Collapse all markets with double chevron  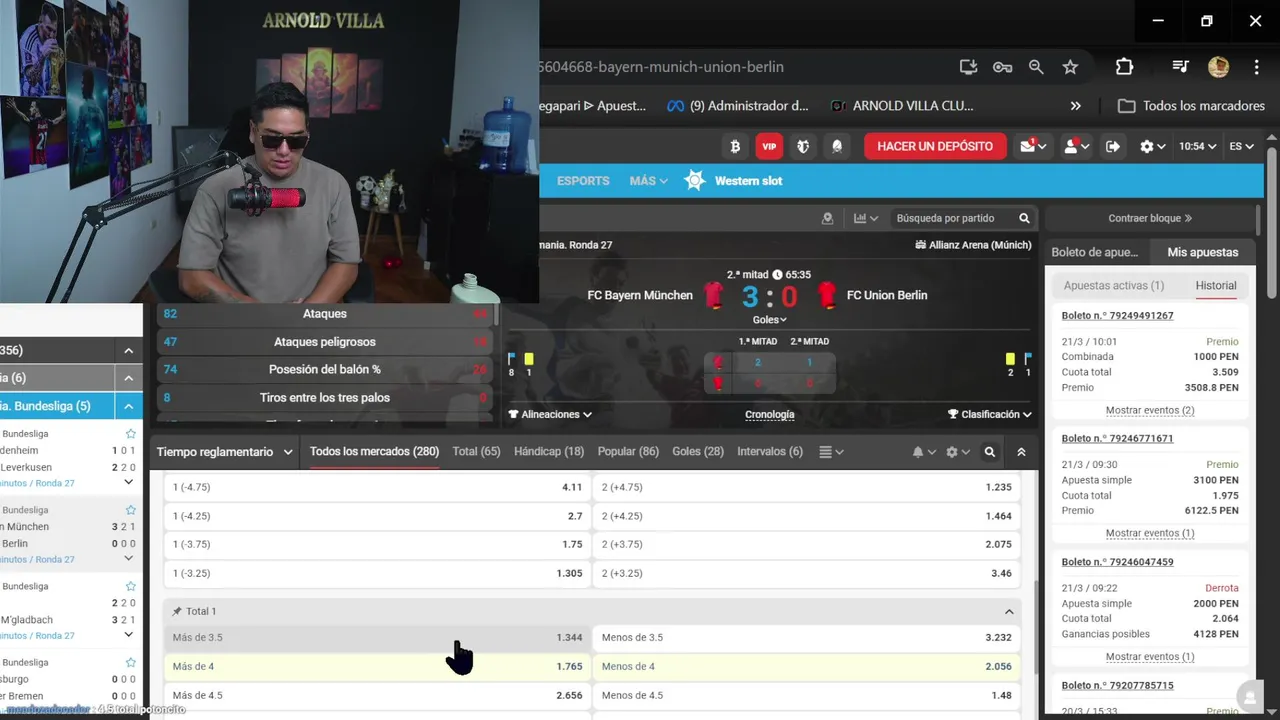tap(1021, 452)
